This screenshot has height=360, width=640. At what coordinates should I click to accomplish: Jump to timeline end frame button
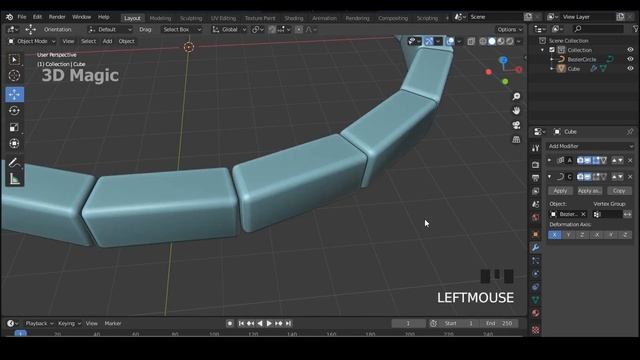pos(288,323)
